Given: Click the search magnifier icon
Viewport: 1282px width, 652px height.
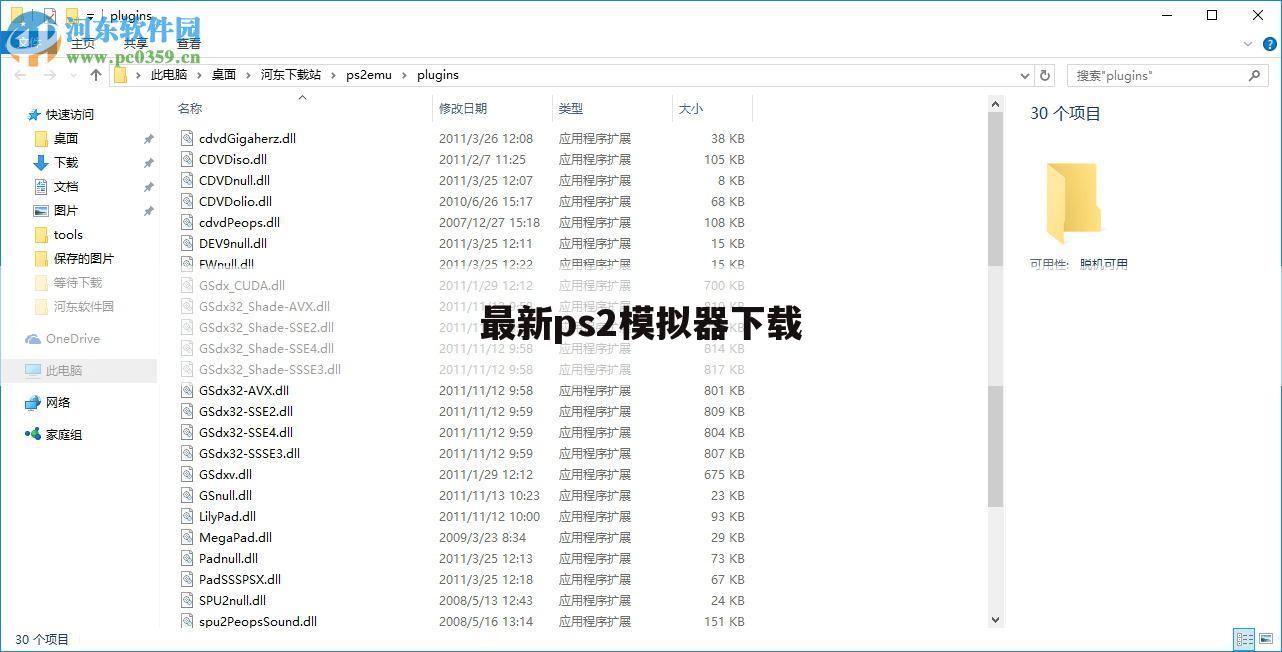Looking at the screenshot, I should click(x=1254, y=75).
